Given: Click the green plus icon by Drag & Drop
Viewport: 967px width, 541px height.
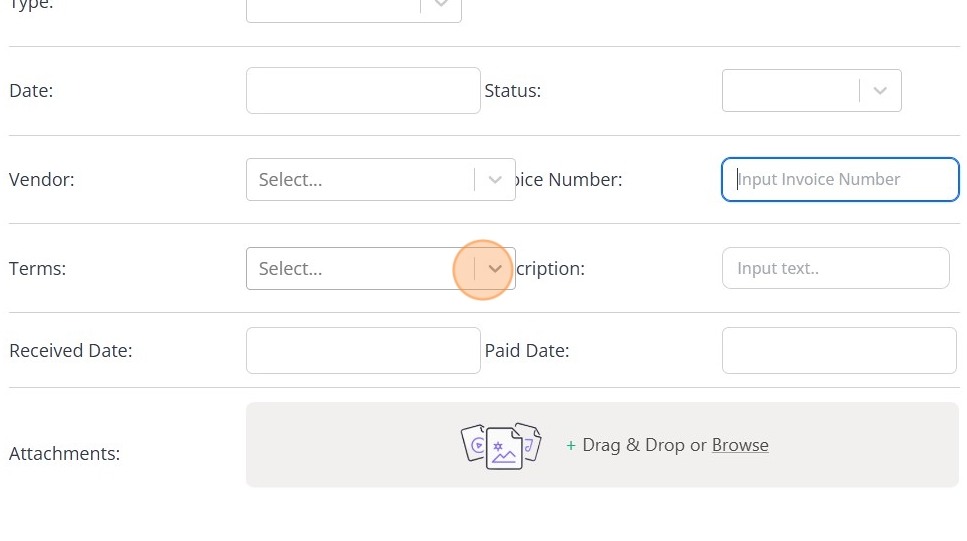Looking at the screenshot, I should (571, 446).
